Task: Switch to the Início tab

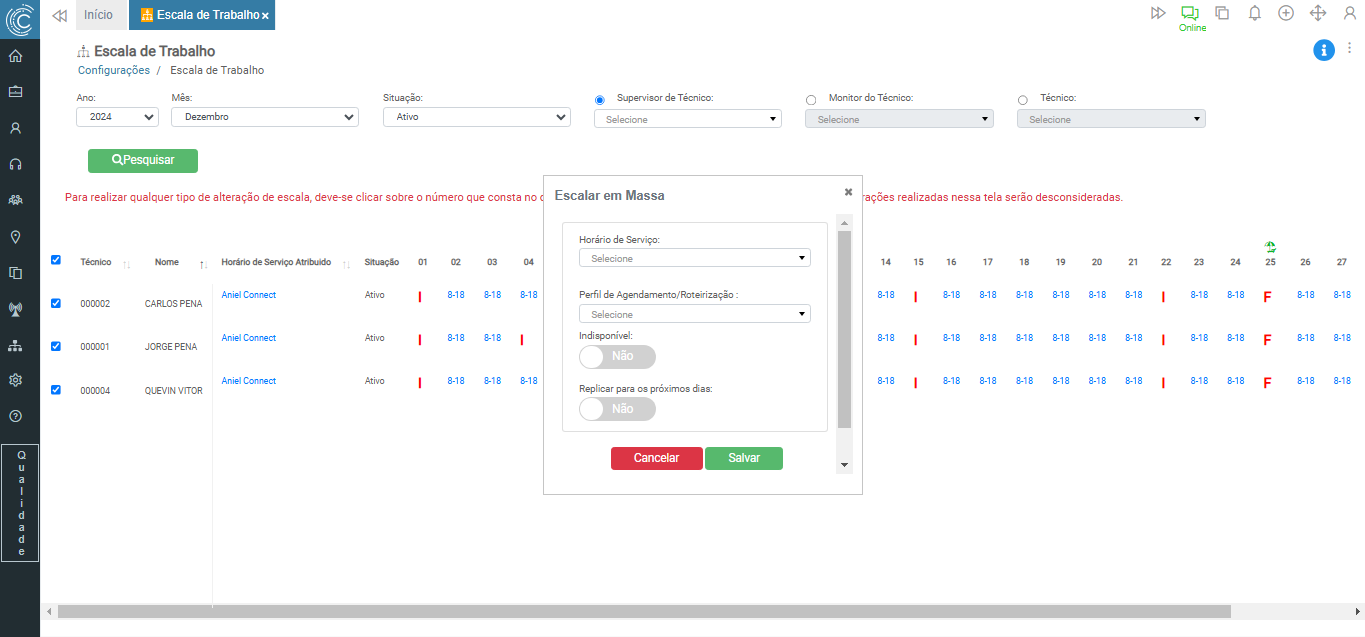Action: point(98,15)
